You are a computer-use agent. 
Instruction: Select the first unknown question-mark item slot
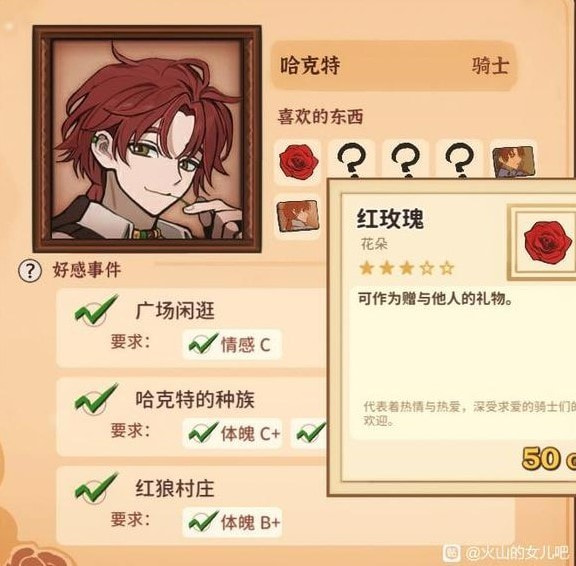[x=352, y=159]
